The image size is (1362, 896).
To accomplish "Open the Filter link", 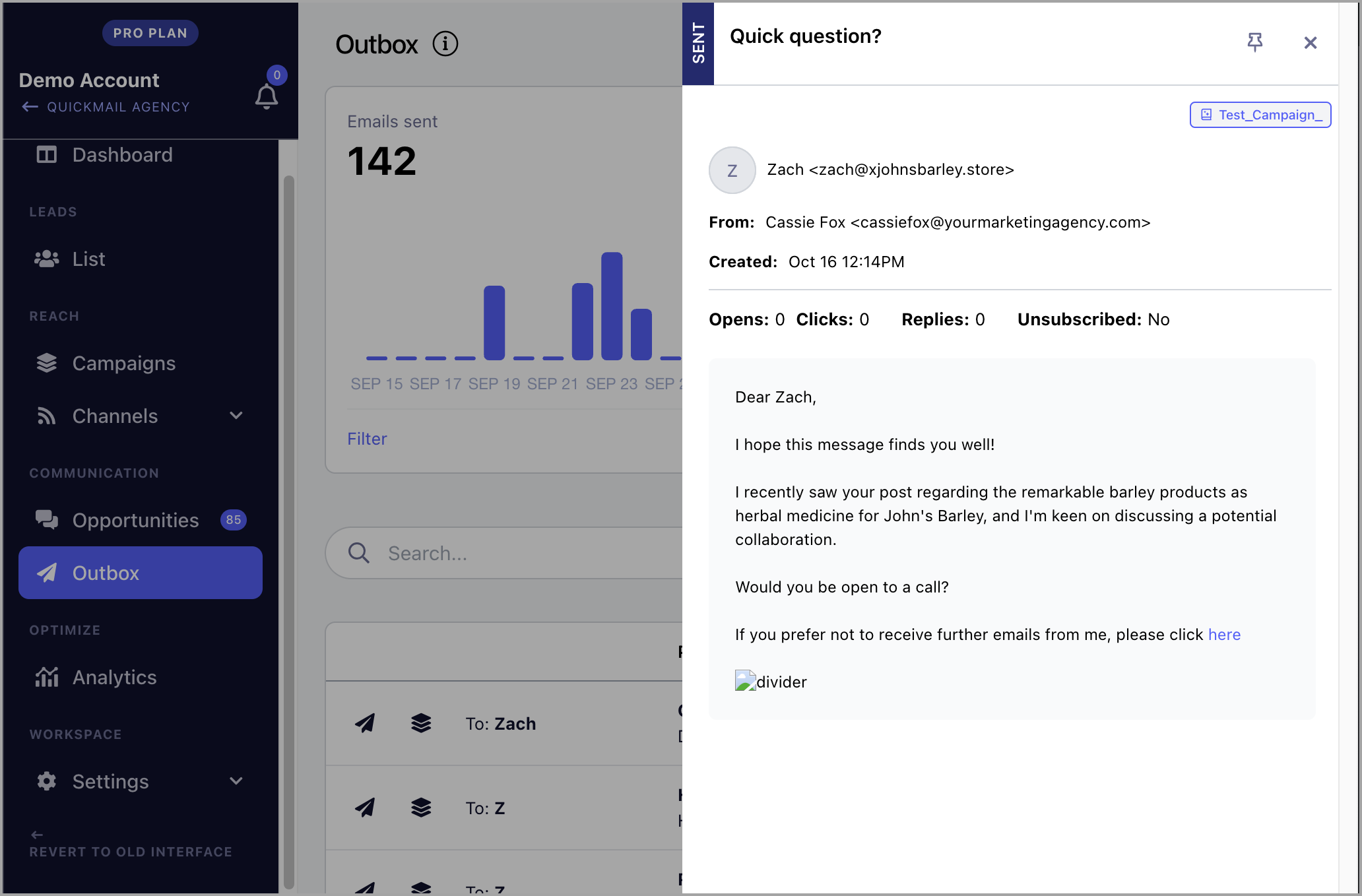I will pyautogui.click(x=367, y=439).
